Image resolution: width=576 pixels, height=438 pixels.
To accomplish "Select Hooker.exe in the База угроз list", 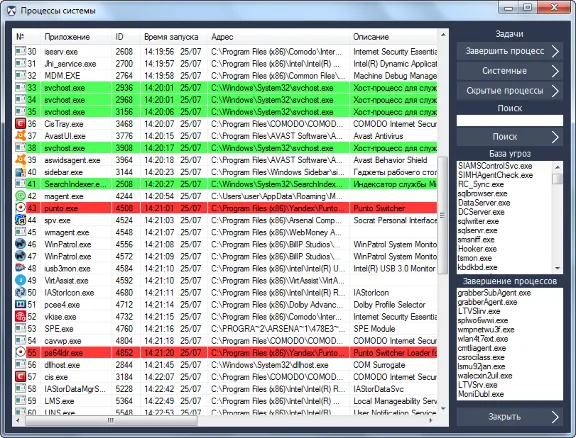I will pos(477,249).
